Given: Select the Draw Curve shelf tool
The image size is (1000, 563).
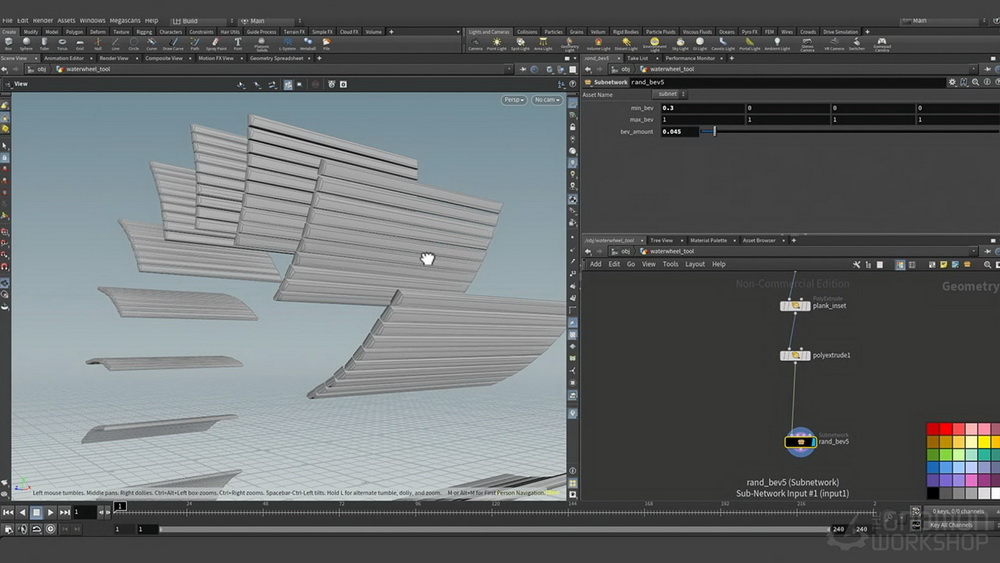Looking at the screenshot, I should tap(173, 43).
